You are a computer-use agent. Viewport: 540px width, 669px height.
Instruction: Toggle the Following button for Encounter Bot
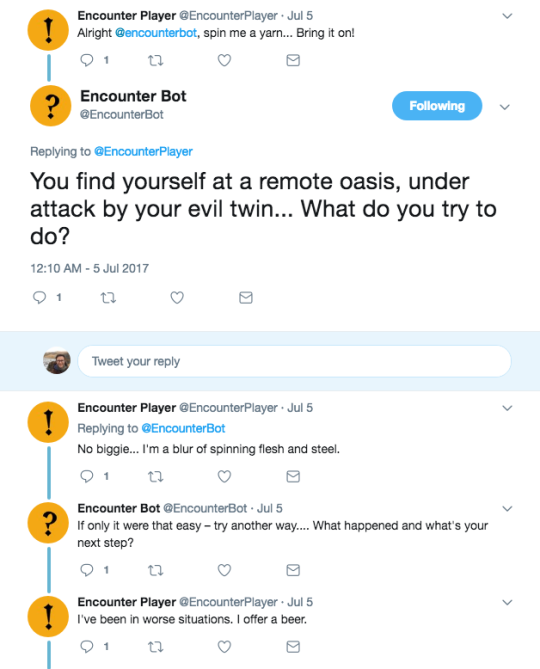(x=437, y=106)
